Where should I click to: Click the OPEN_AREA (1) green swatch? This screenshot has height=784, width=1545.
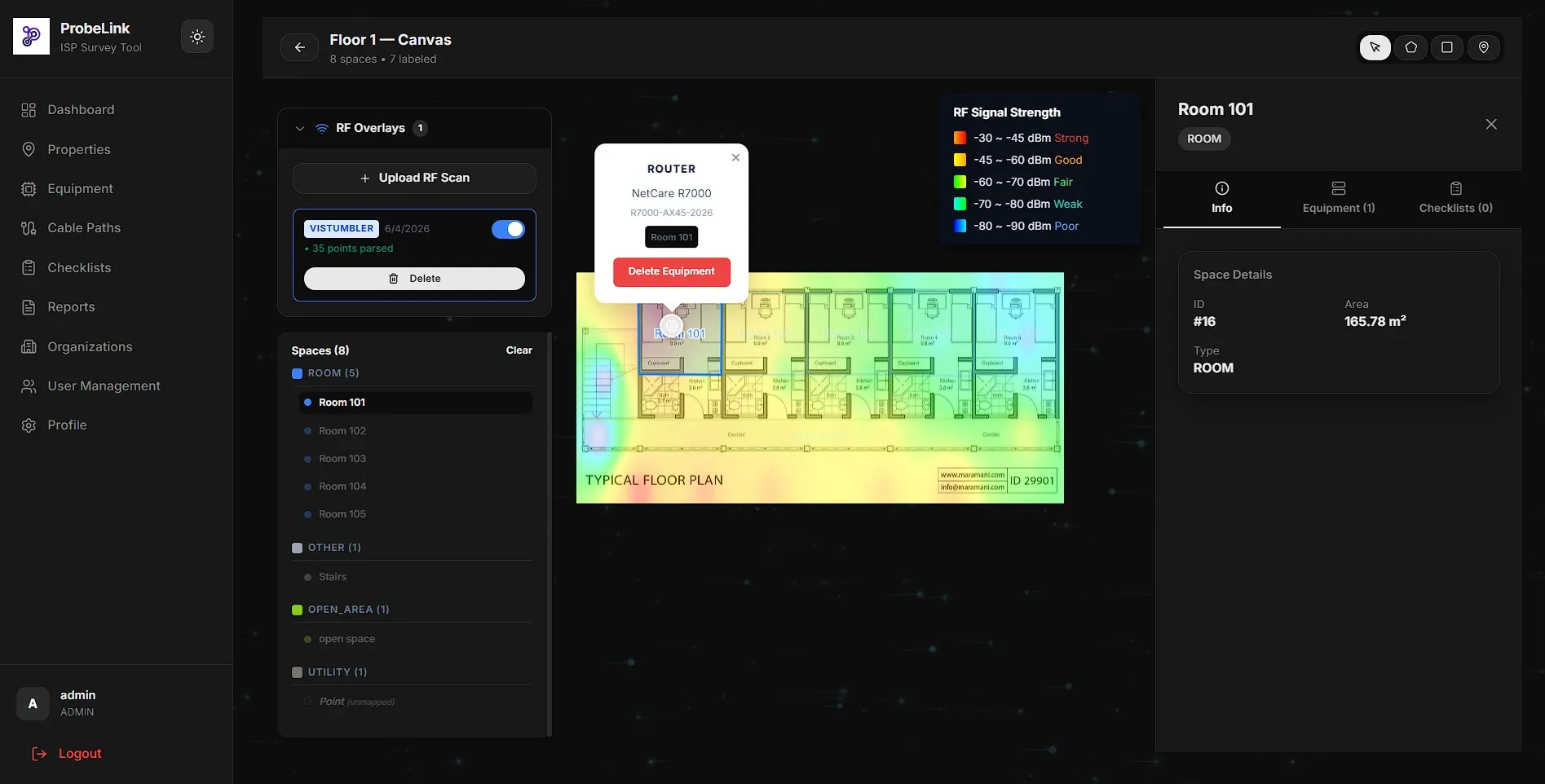[297, 610]
